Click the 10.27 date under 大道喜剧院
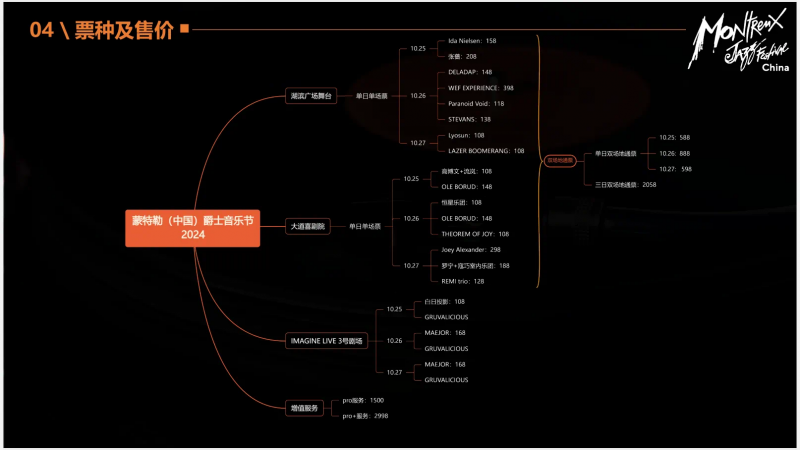Viewport: 800px width, 450px height. tap(411, 265)
